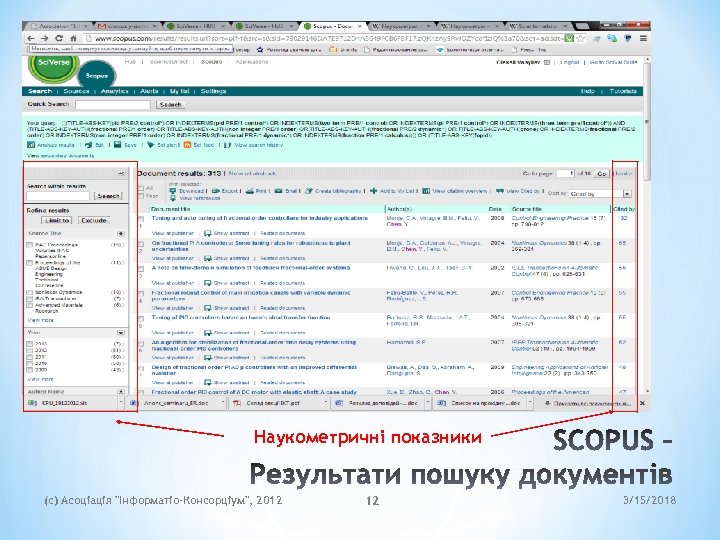Open the Tutorials link
The height and width of the screenshot is (540, 720).
(623, 91)
